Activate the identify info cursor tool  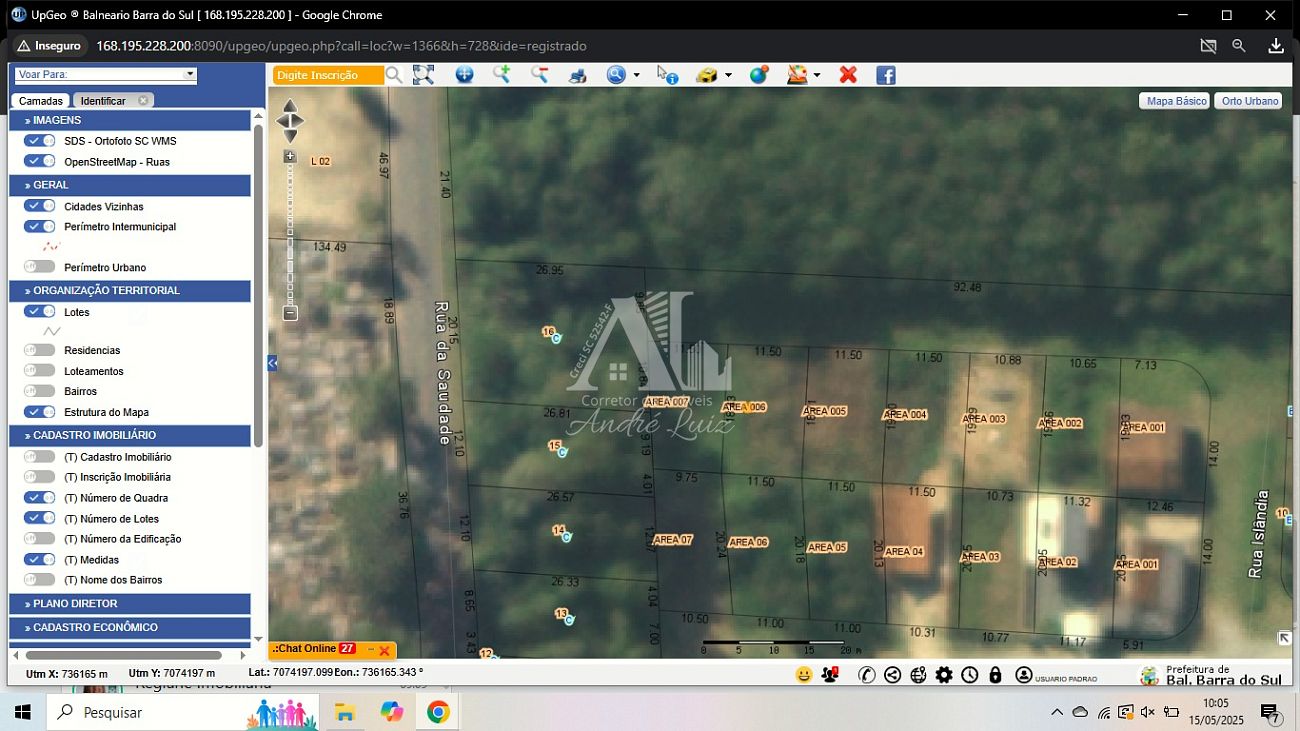point(667,75)
